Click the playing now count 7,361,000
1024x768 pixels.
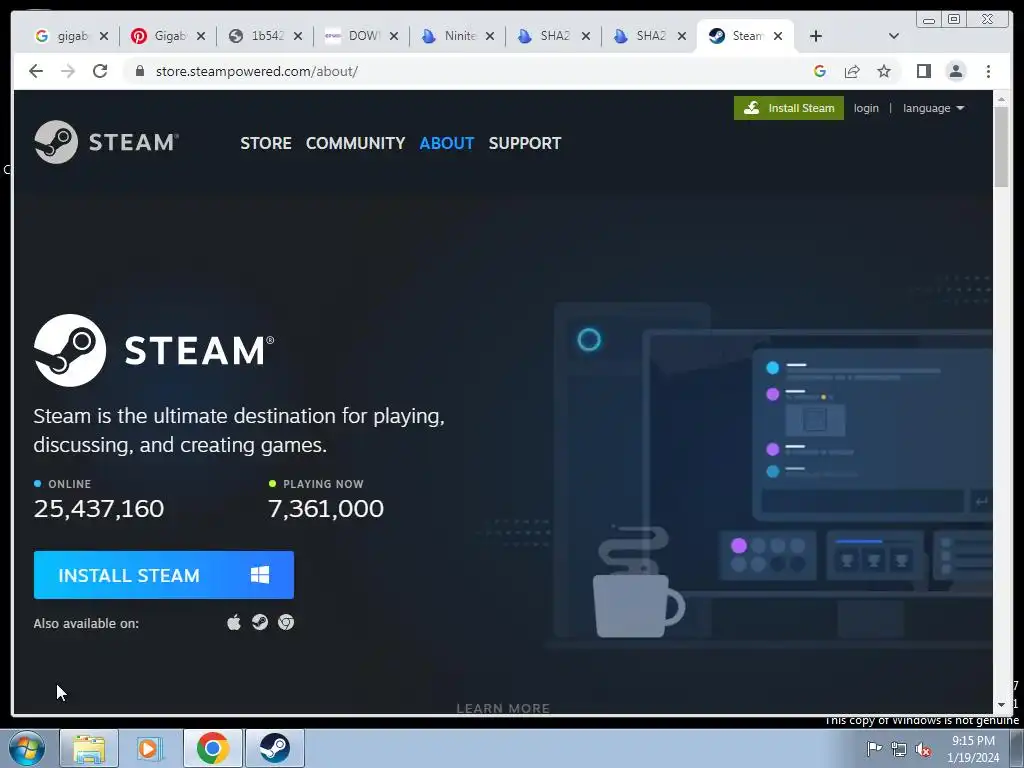pos(326,508)
